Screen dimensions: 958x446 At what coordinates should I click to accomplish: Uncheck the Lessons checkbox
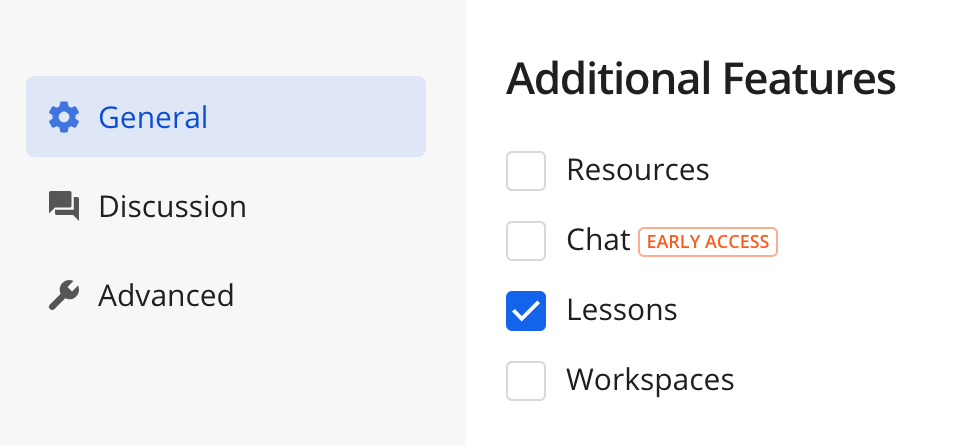pos(526,311)
